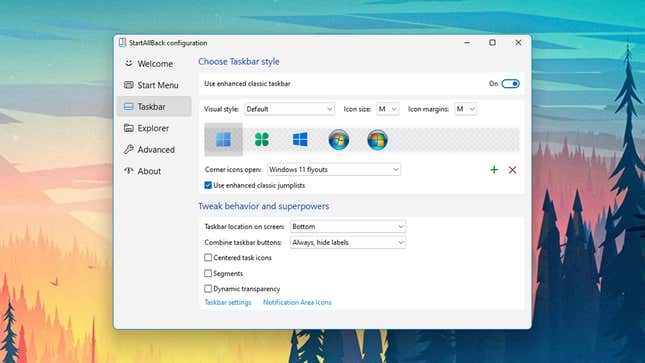645x363 pixels.
Task: Go to the Welcome page
Action: point(155,64)
